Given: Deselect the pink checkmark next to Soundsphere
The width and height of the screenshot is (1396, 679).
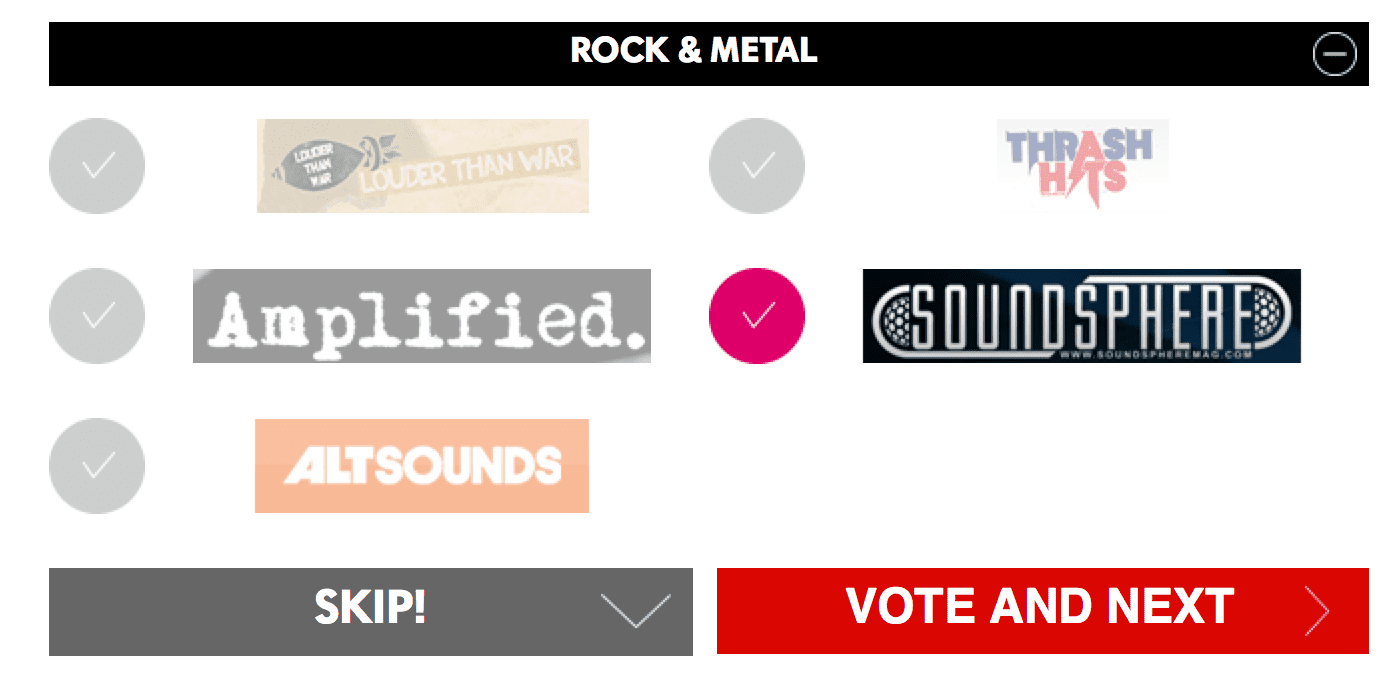Looking at the screenshot, I should (x=756, y=315).
